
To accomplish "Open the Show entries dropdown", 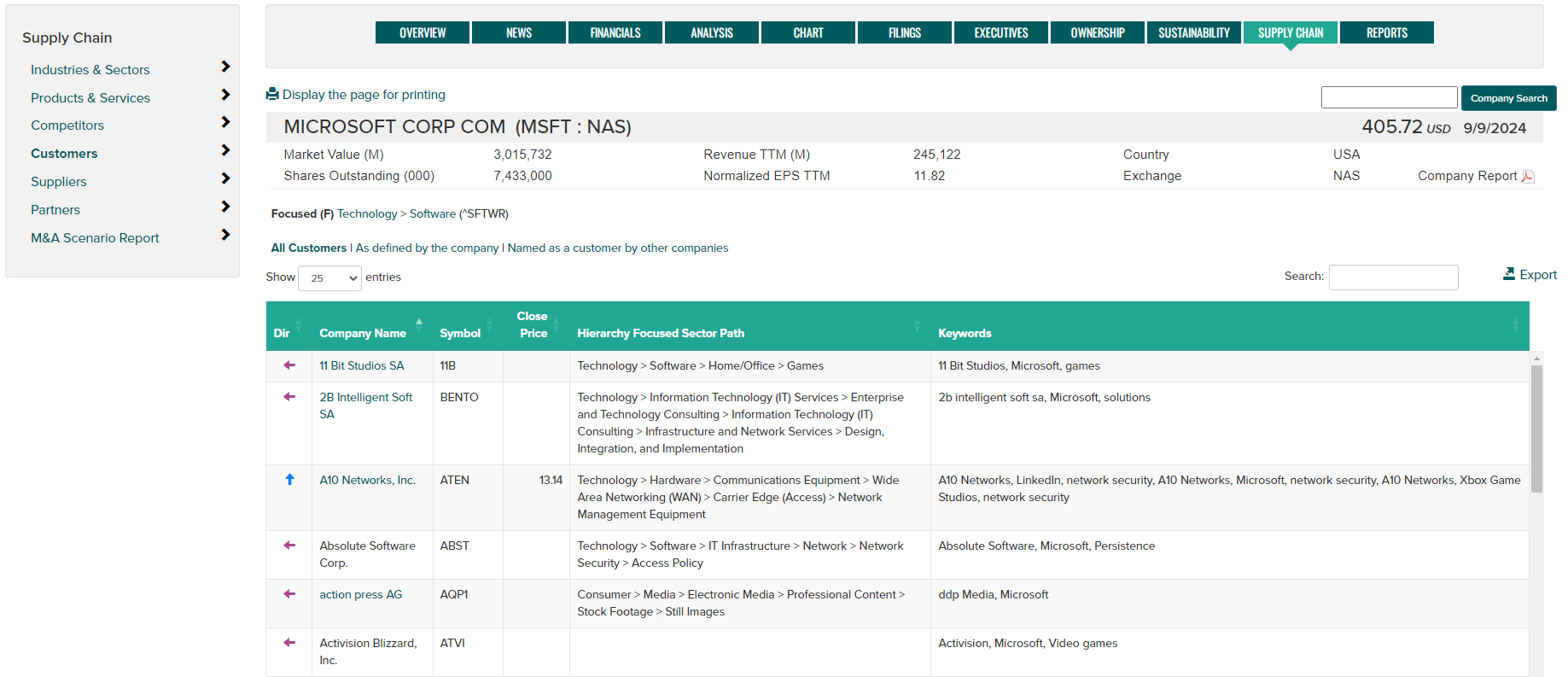I will point(329,278).
